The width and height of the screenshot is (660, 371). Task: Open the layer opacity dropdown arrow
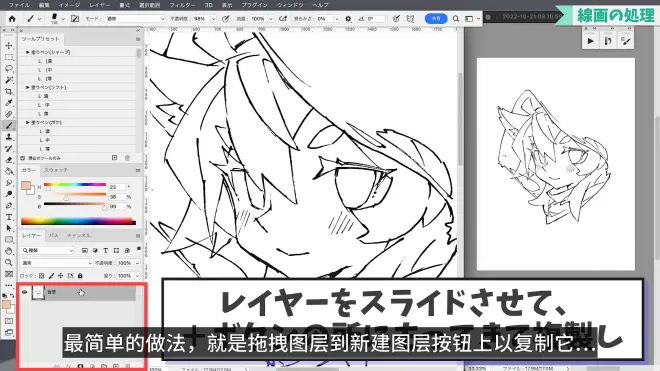point(137,263)
